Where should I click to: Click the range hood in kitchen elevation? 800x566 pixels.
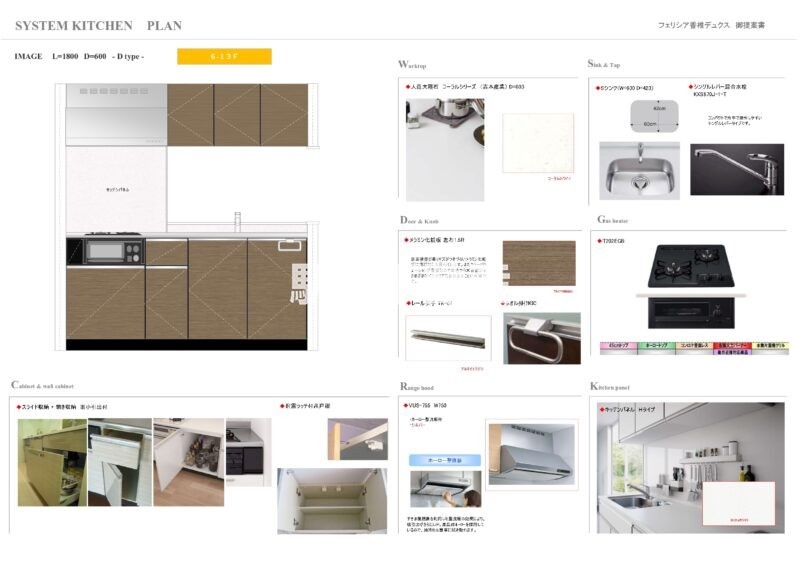115,114
